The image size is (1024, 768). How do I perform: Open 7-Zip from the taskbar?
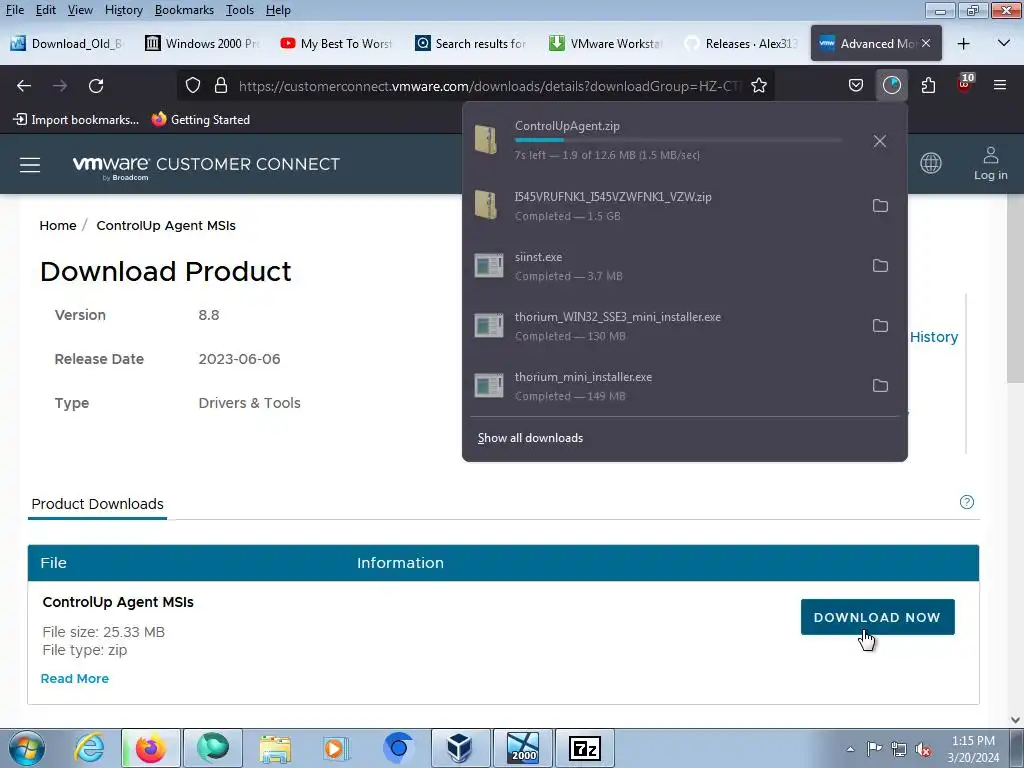[x=584, y=748]
